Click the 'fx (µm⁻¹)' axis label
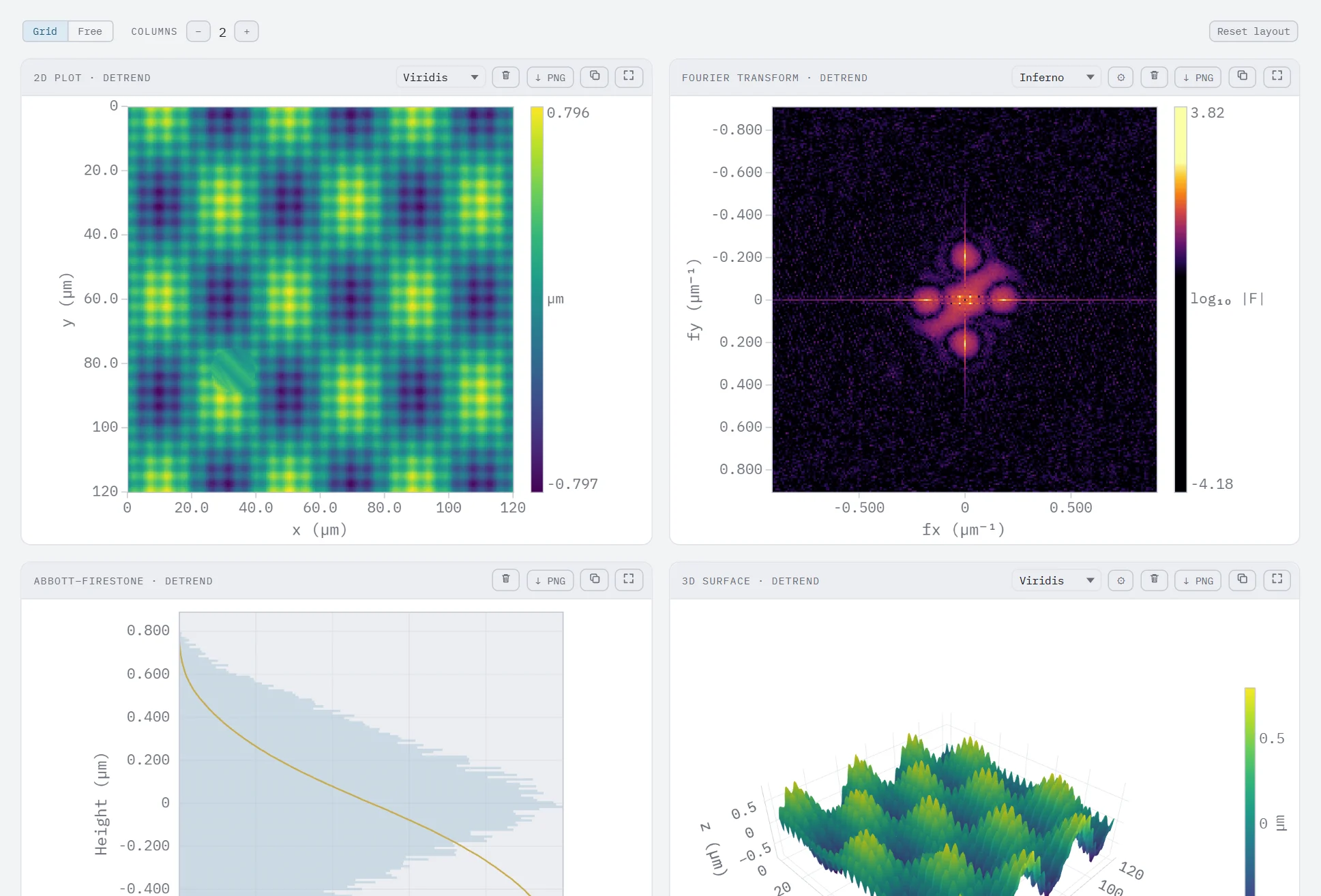This screenshot has height=896, width=1321. pyautogui.click(x=964, y=530)
